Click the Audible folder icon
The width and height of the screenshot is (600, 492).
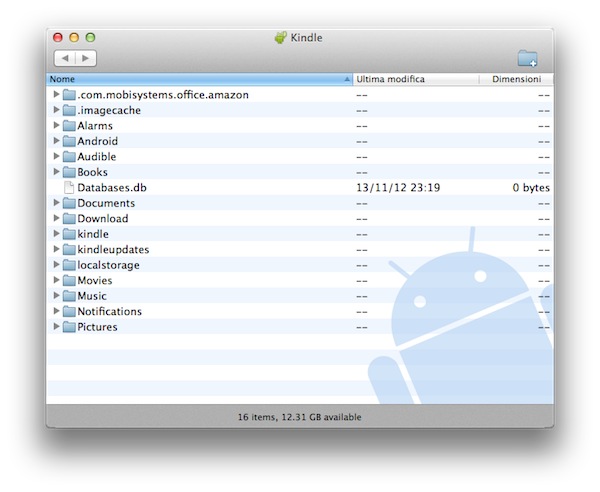(69, 157)
